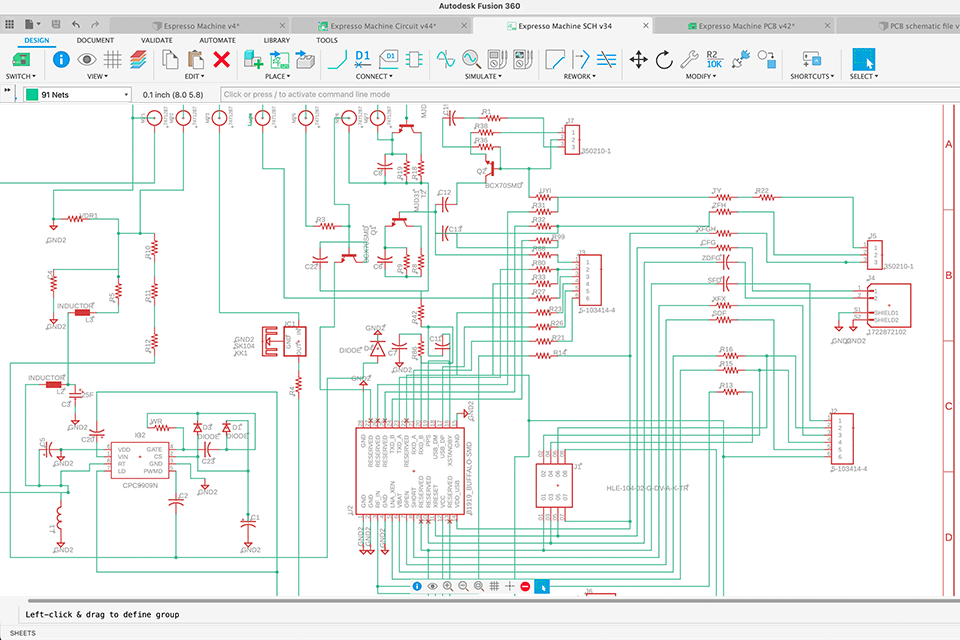The image size is (960, 640).
Task: Select the Net wire drawing tool
Action: (337, 59)
